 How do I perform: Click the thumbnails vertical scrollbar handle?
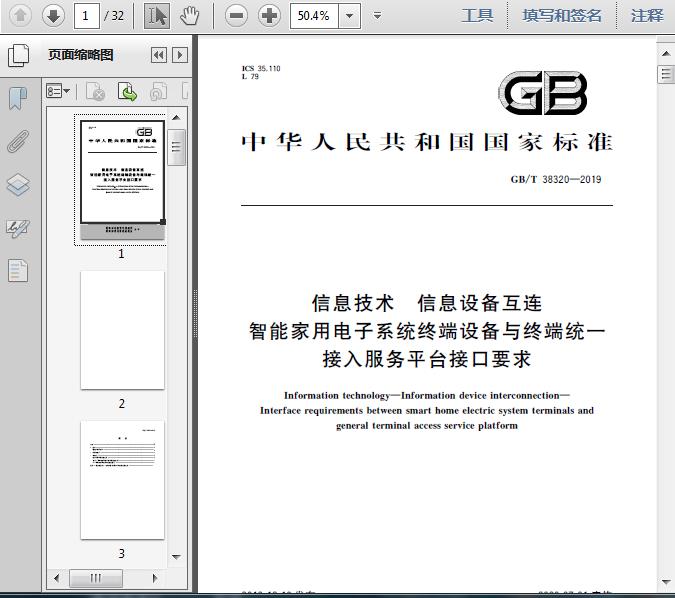coord(176,147)
